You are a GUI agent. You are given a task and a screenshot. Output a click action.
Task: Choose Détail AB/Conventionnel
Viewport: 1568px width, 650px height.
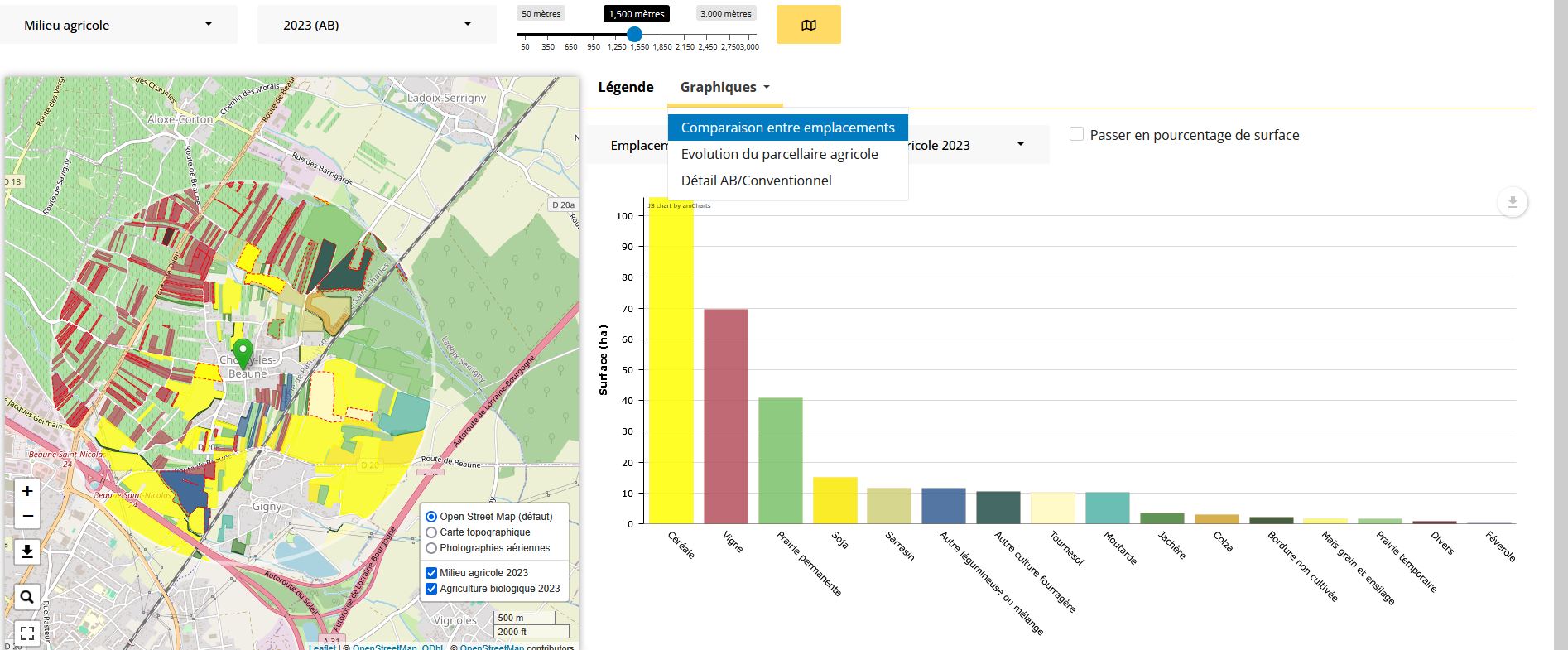[788, 181]
